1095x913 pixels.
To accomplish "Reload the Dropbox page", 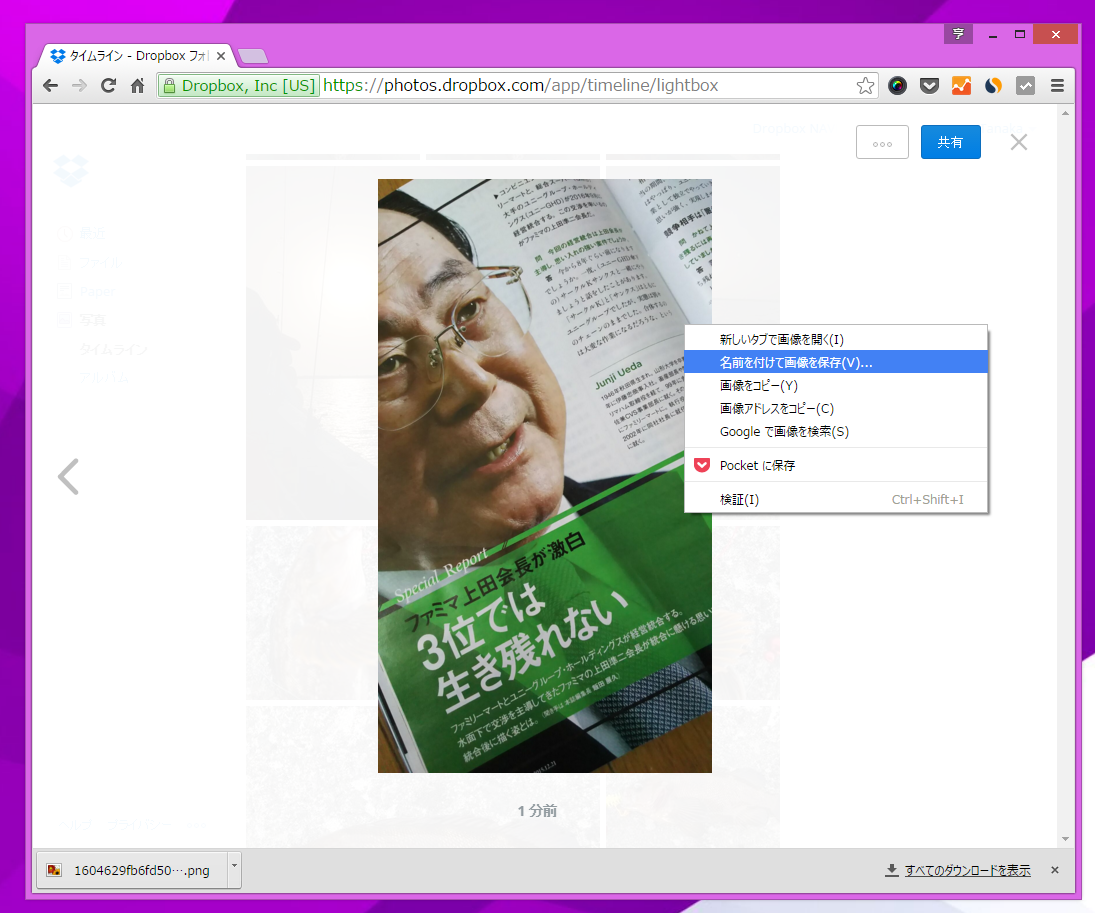I will point(108,86).
